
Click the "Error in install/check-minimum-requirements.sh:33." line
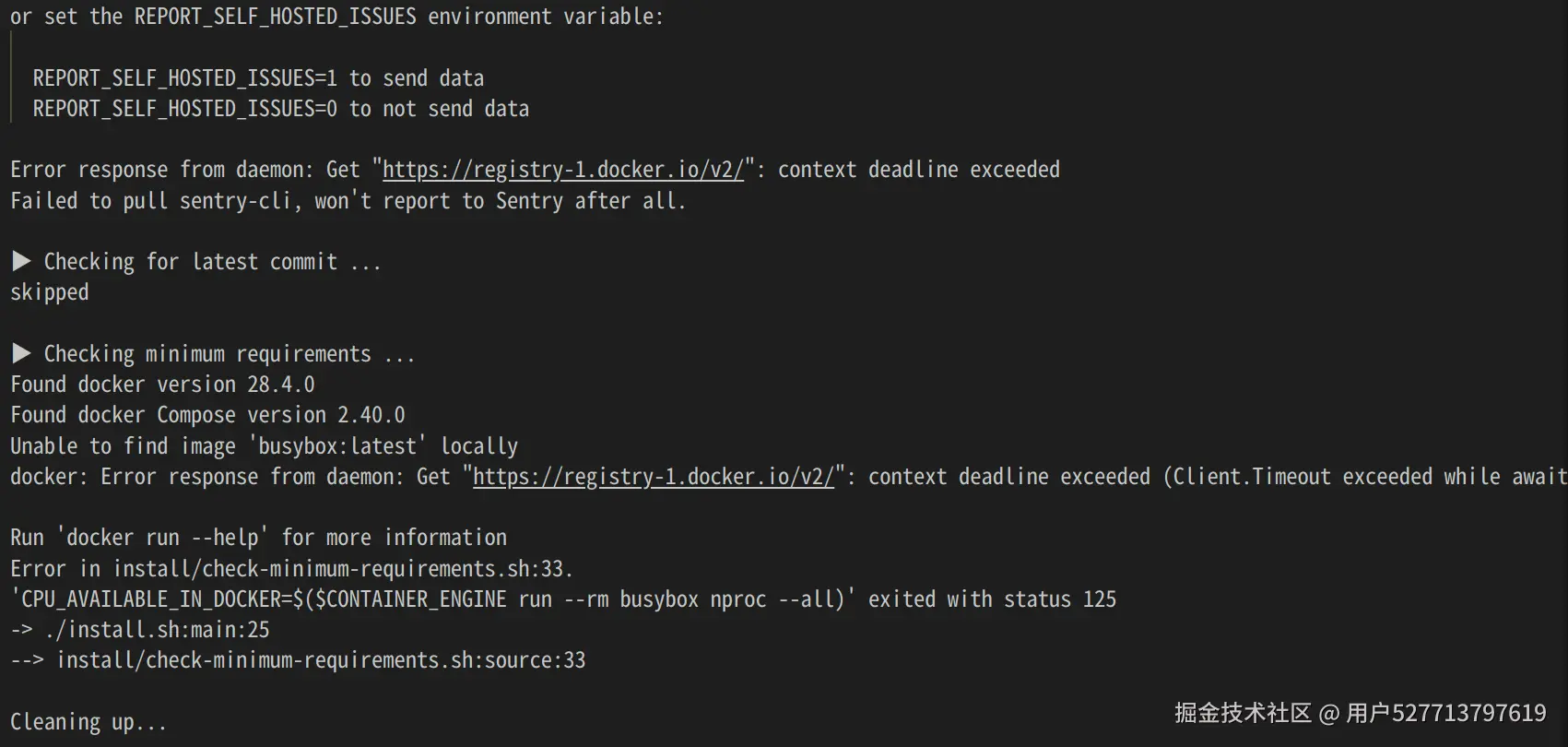pyautogui.click(x=291, y=569)
